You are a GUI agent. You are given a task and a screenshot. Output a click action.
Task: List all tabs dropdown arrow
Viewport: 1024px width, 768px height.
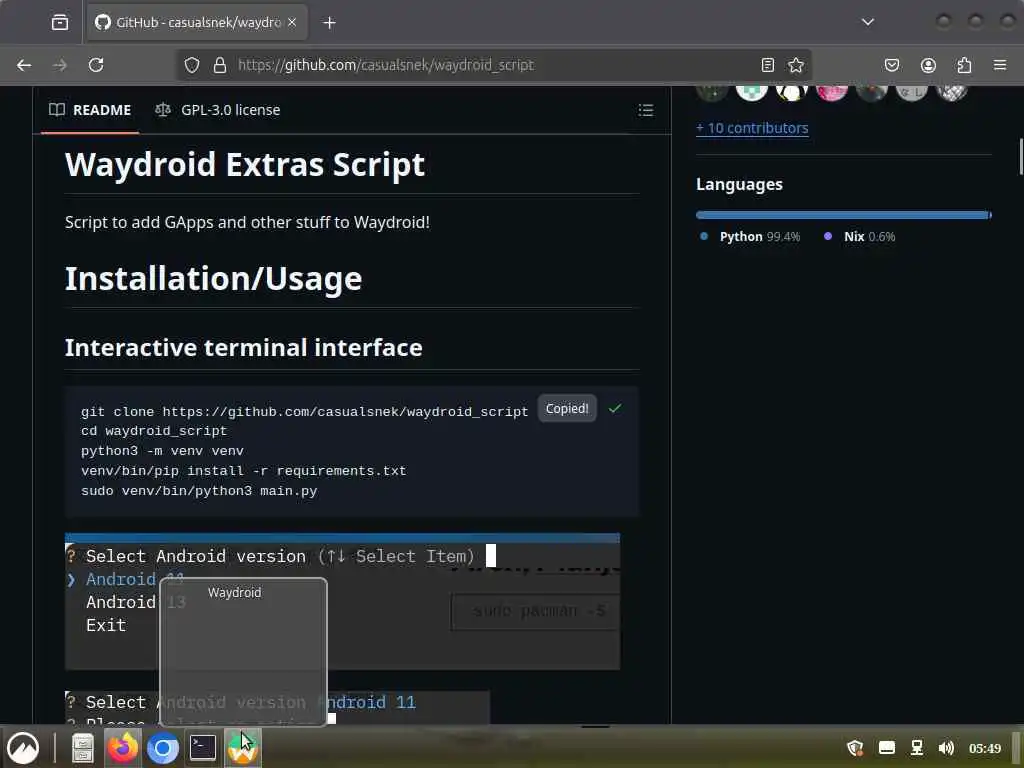[867, 22]
